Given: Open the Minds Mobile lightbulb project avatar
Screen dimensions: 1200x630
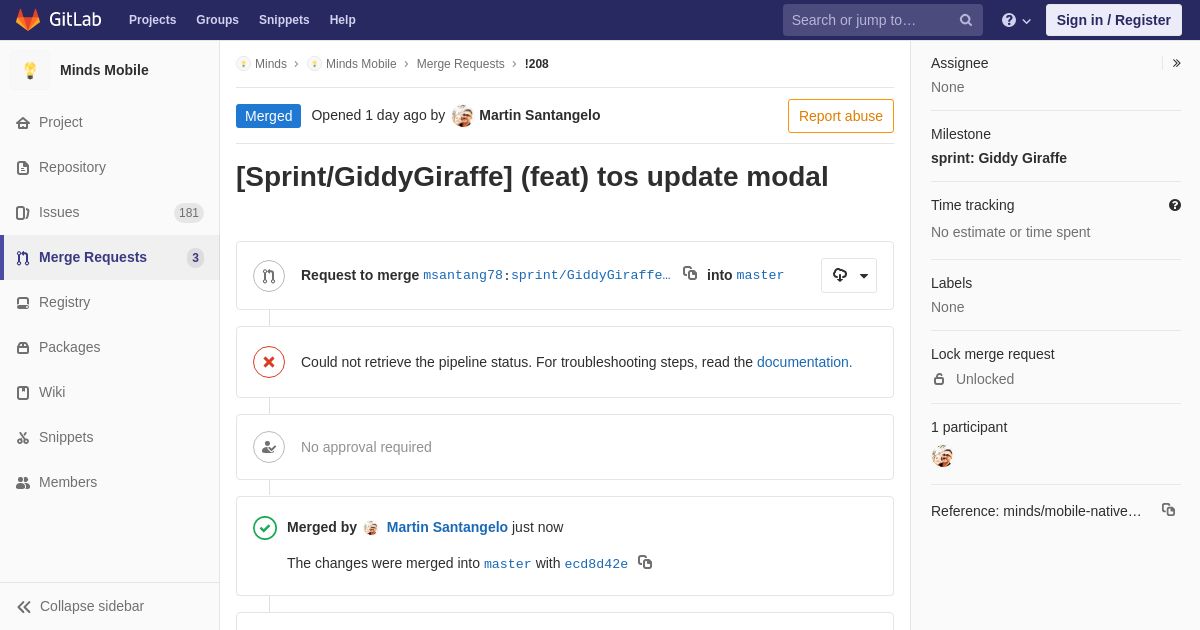Looking at the screenshot, I should point(30,70).
